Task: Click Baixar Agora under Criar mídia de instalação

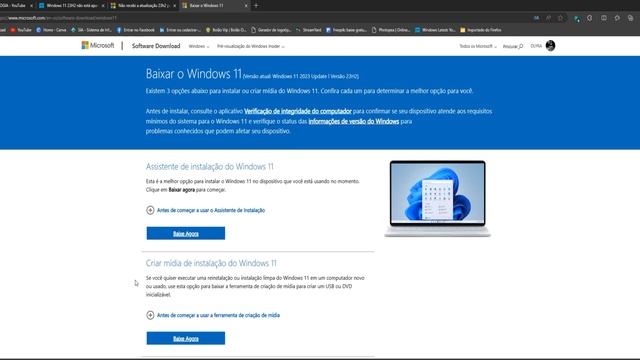Action: point(186,338)
